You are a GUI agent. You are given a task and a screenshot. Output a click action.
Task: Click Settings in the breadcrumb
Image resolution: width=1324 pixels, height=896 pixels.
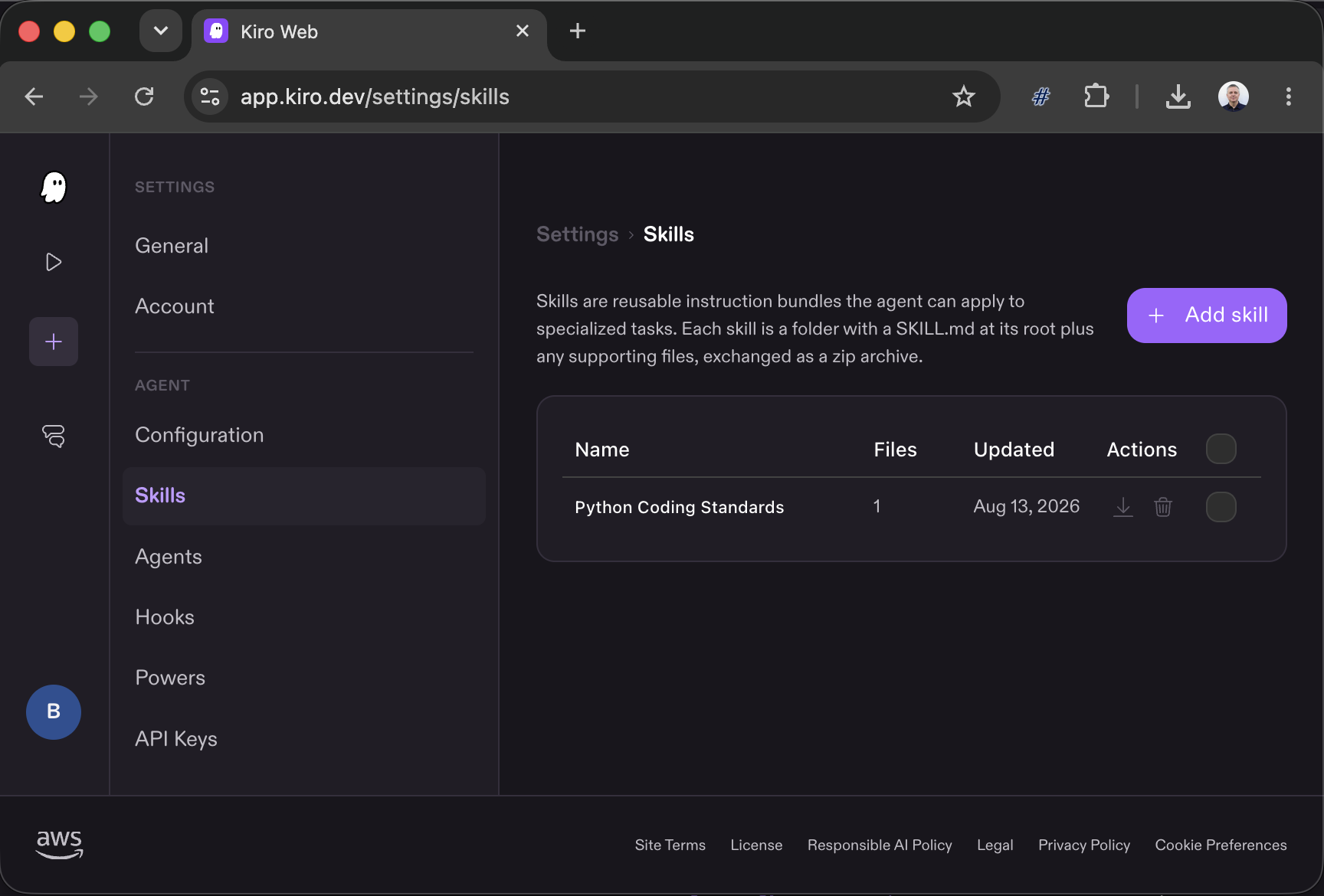[x=578, y=234]
